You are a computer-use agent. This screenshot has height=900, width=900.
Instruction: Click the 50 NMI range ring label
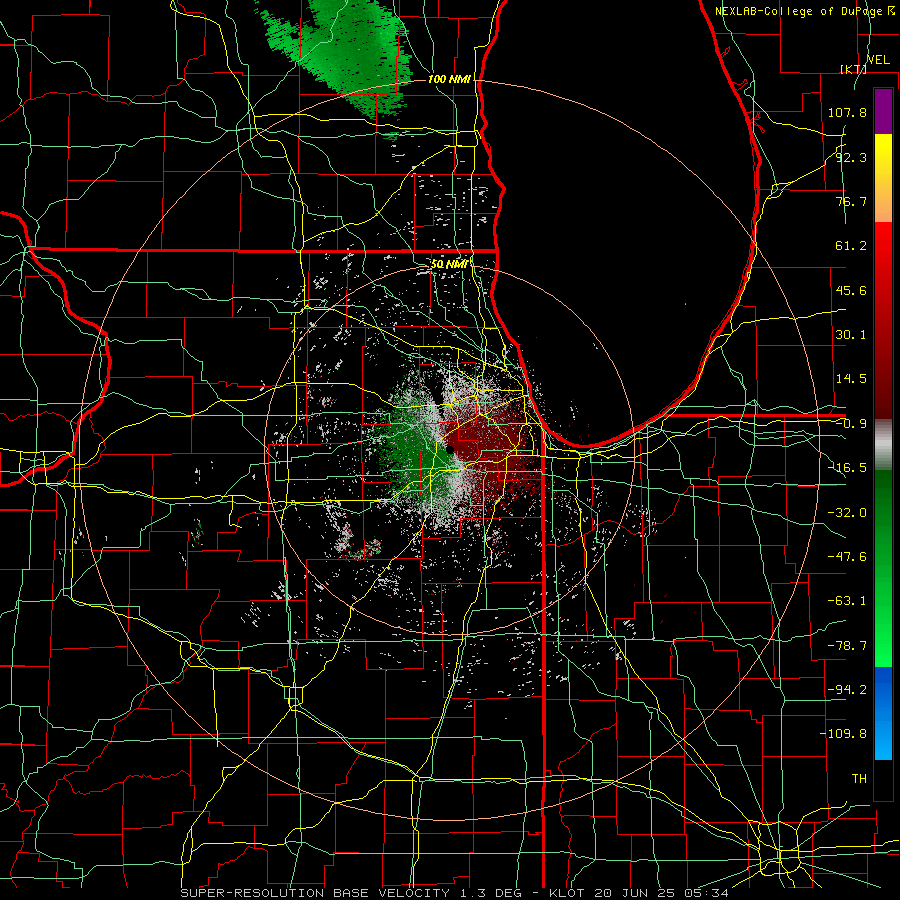point(449,264)
